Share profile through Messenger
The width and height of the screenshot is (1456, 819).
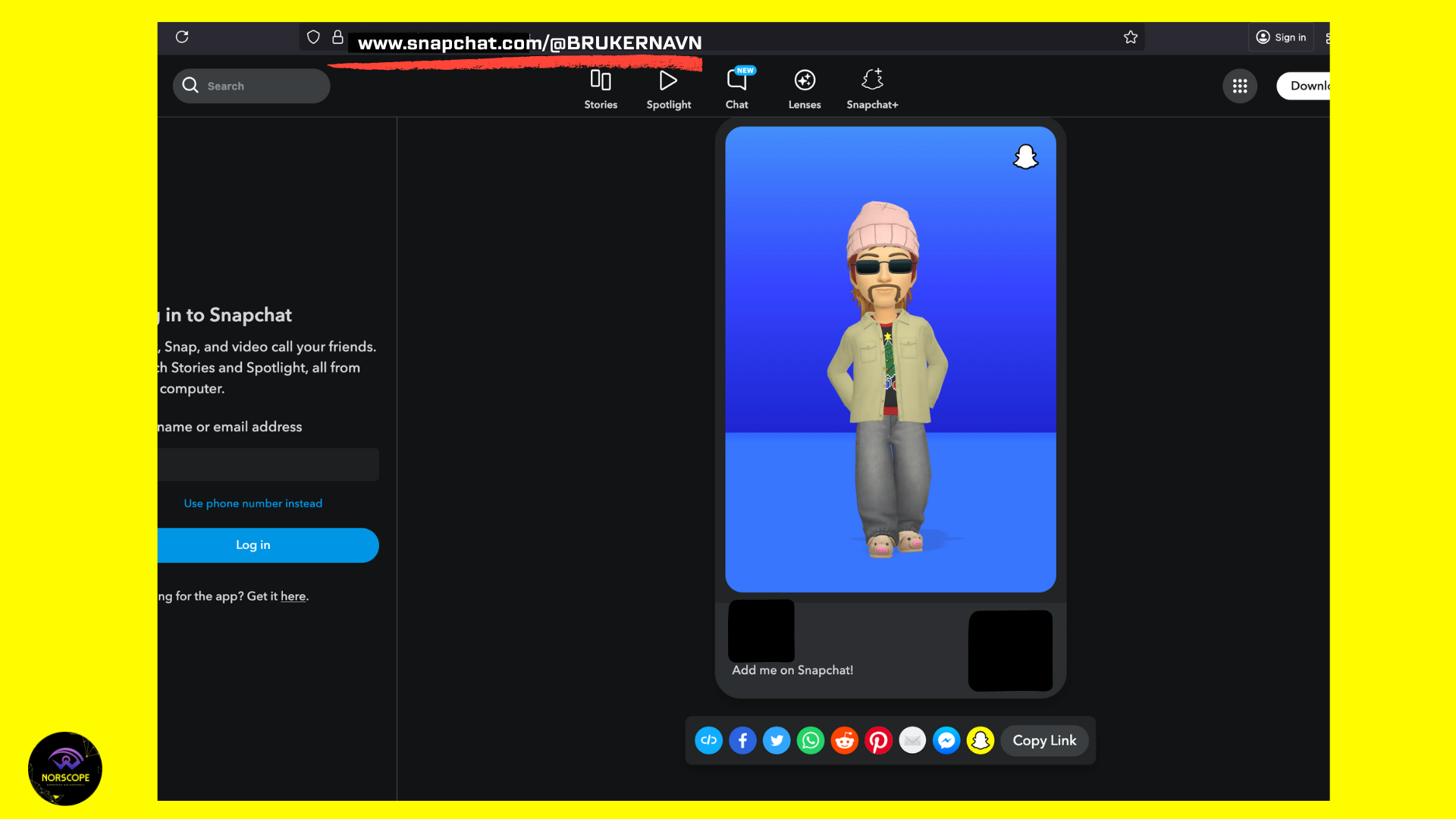(x=946, y=740)
